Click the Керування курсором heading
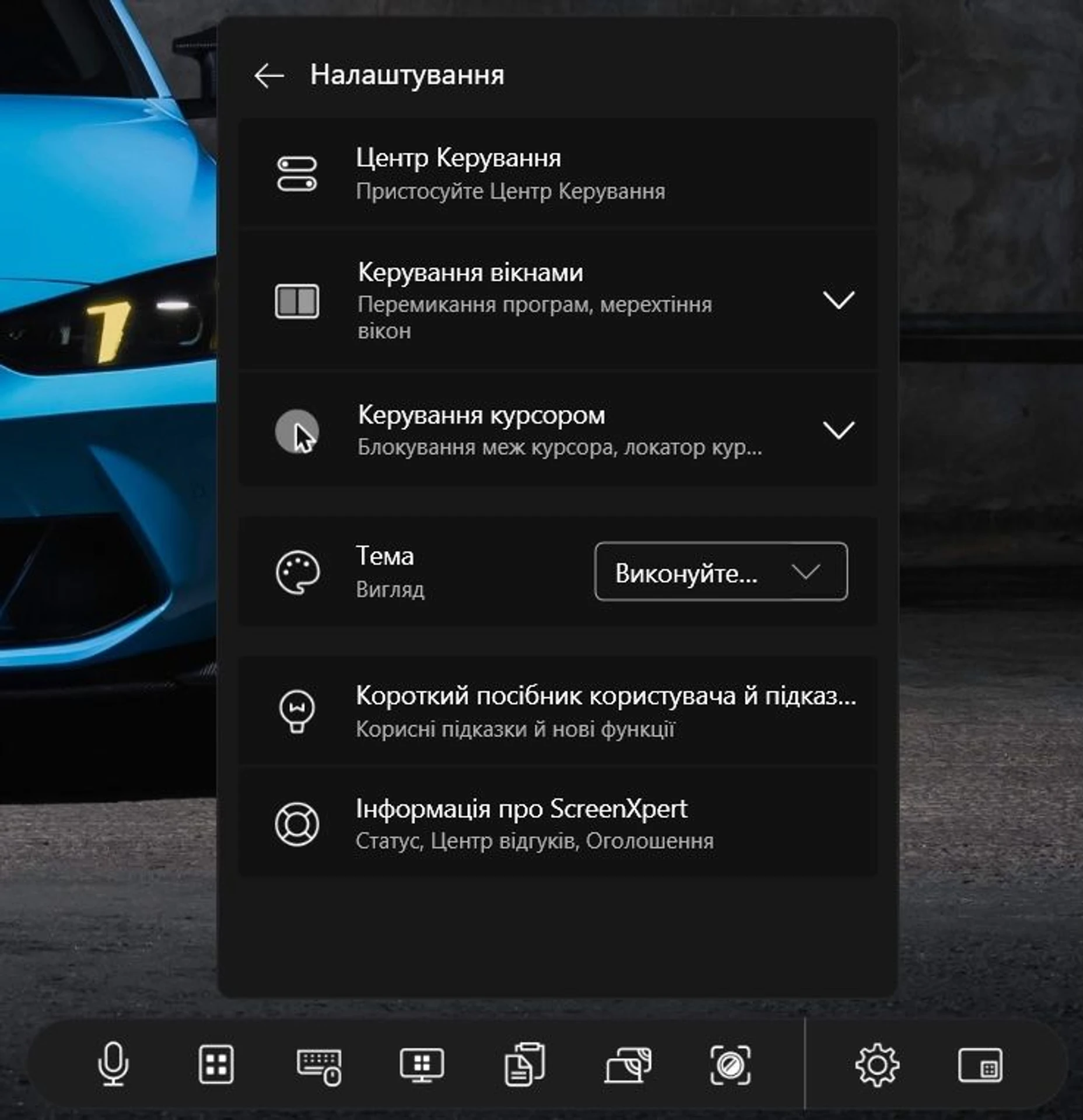Screen dimensions: 1083x1120 click(481, 415)
